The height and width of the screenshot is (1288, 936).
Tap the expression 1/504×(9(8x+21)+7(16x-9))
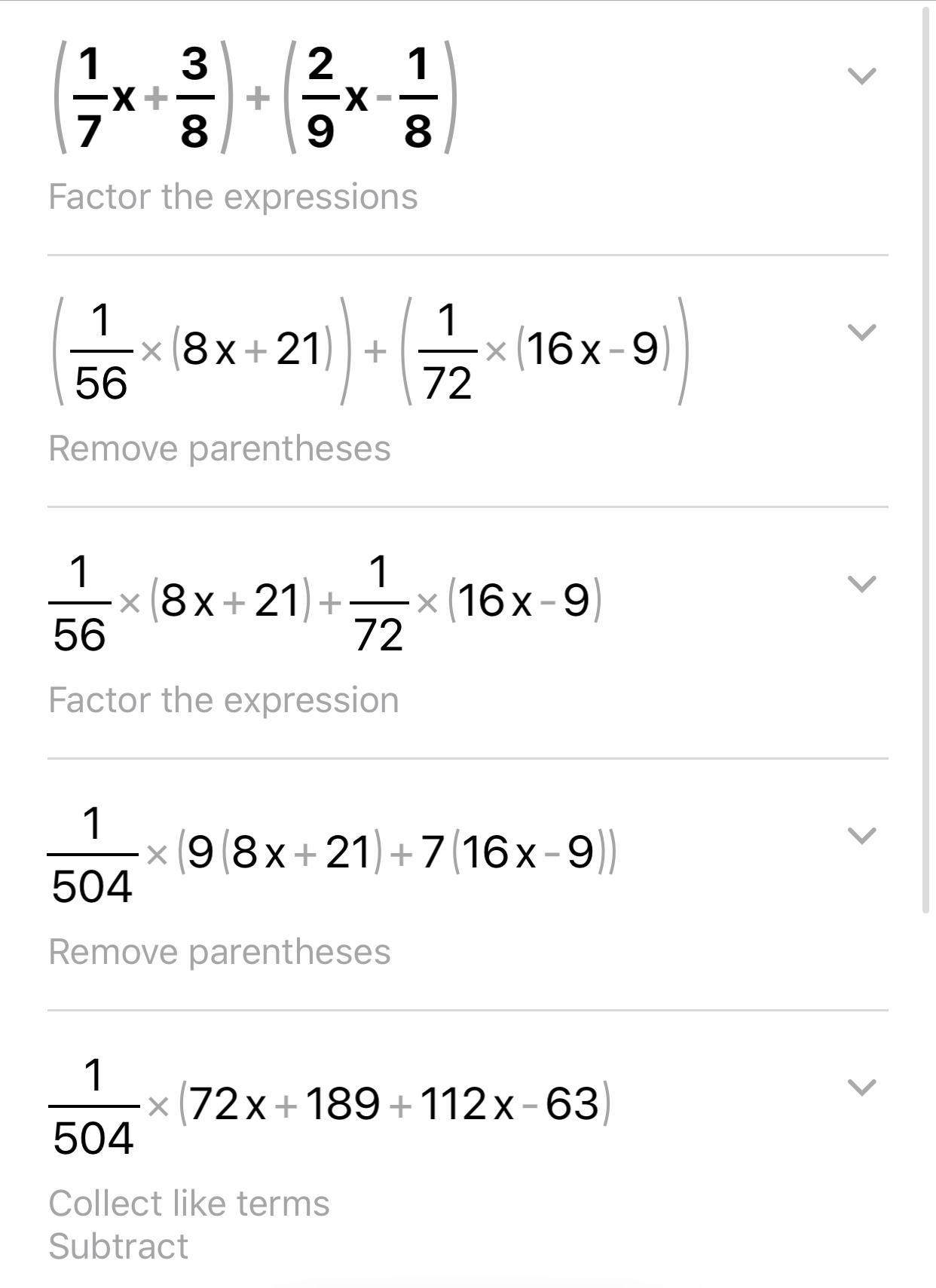pyautogui.click(x=332, y=855)
